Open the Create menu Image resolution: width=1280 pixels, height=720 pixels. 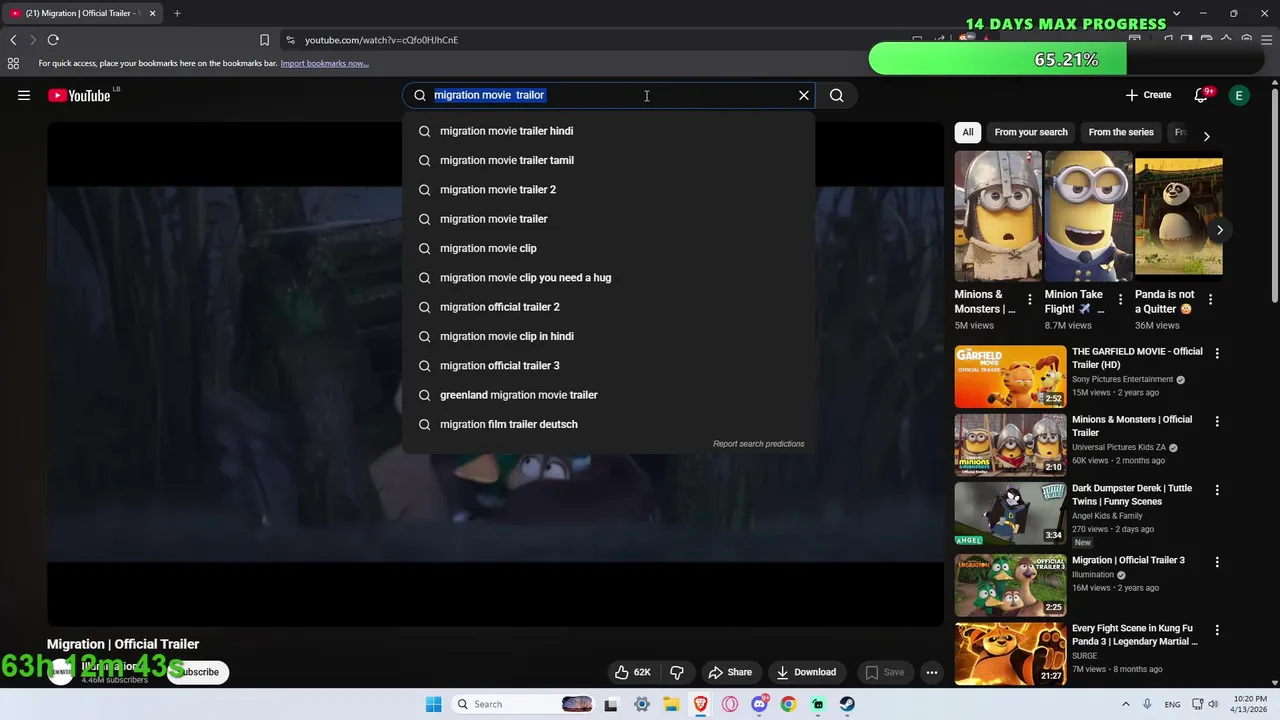click(1148, 95)
